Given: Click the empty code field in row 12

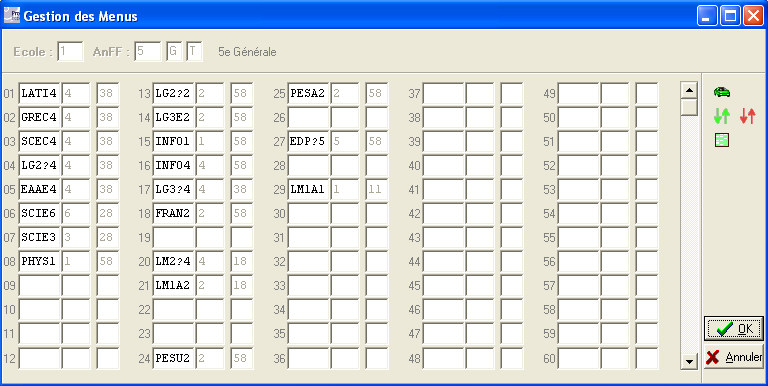Looking at the screenshot, I should (39, 359).
